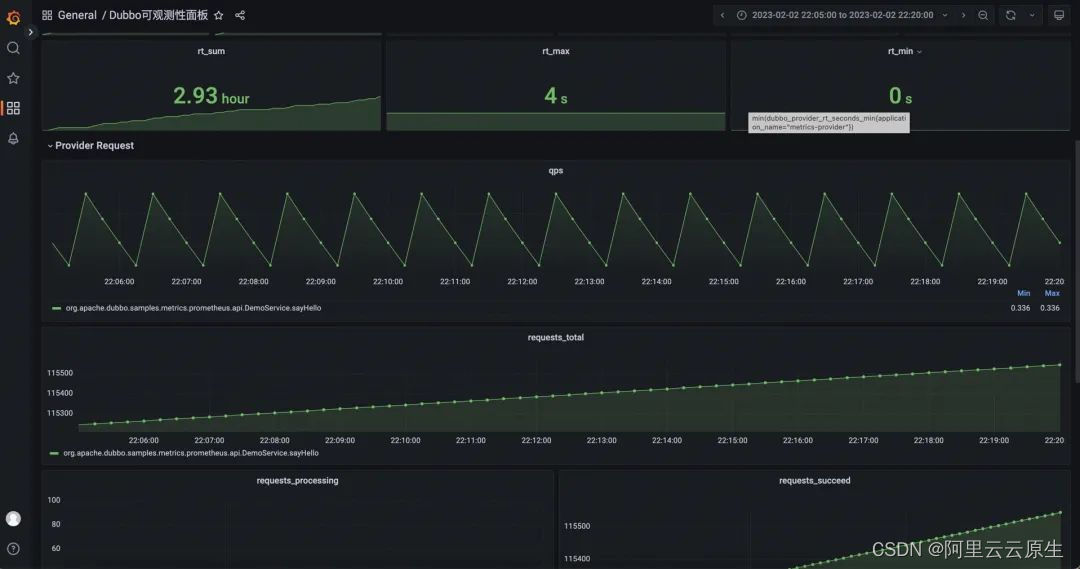
Task: Open the requests_total panel title
Action: pyautogui.click(x=556, y=338)
